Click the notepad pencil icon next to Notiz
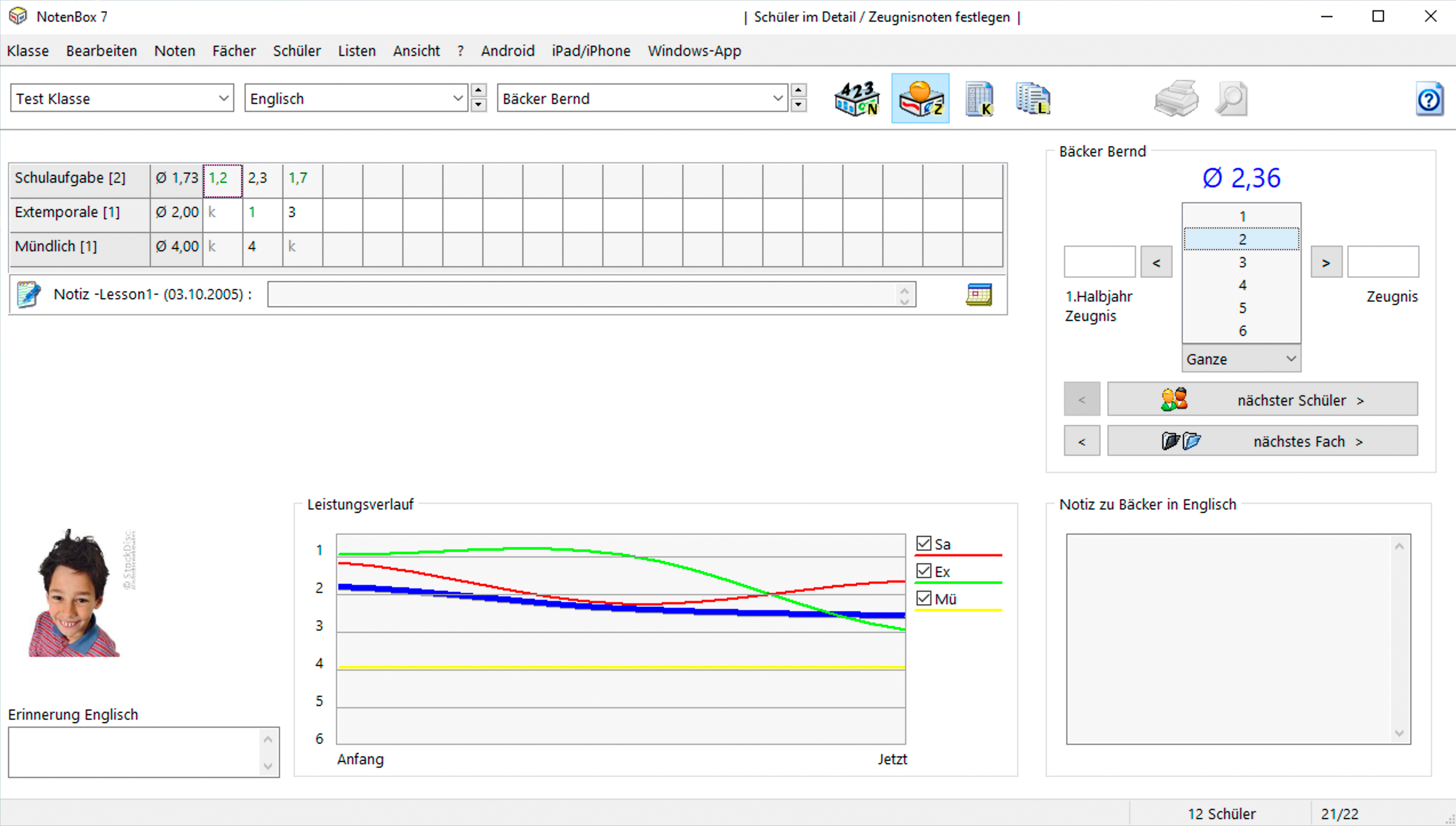Image resolution: width=1456 pixels, height=826 pixels. [29, 294]
